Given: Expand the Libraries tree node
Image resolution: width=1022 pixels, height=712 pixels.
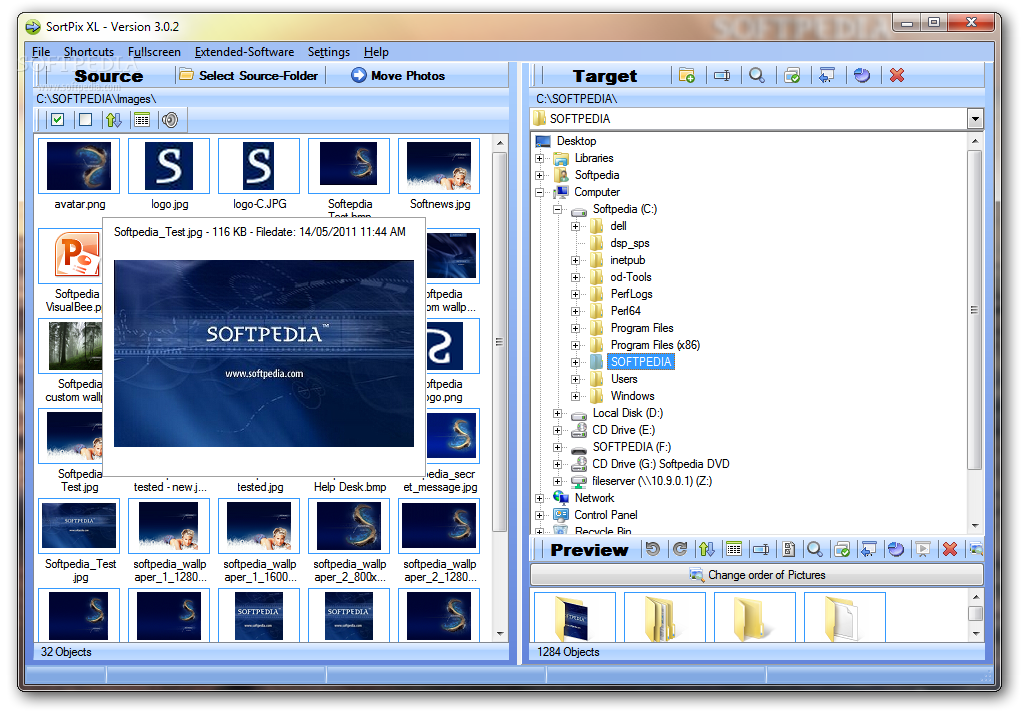Looking at the screenshot, I should pos(540,158).
